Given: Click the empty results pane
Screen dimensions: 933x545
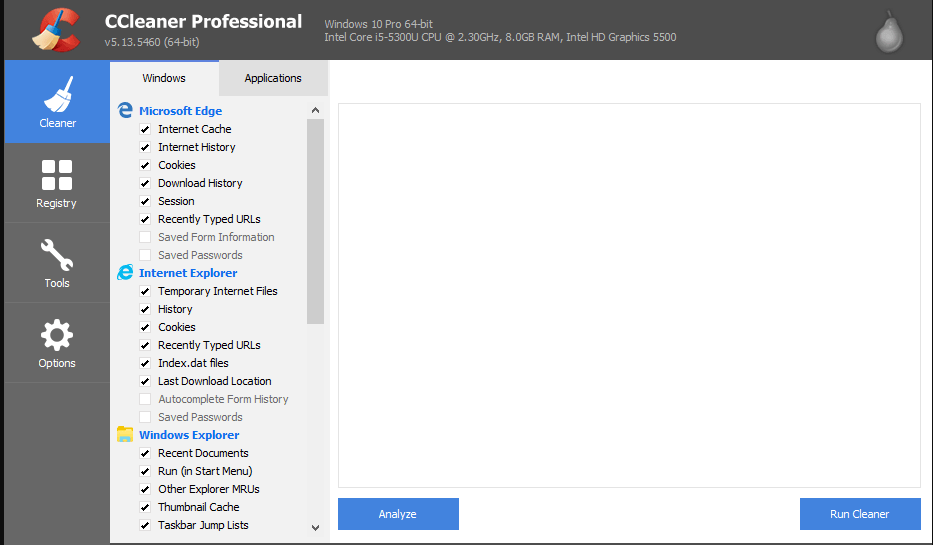Looking at the screenshot, I should tap(629, 296).
